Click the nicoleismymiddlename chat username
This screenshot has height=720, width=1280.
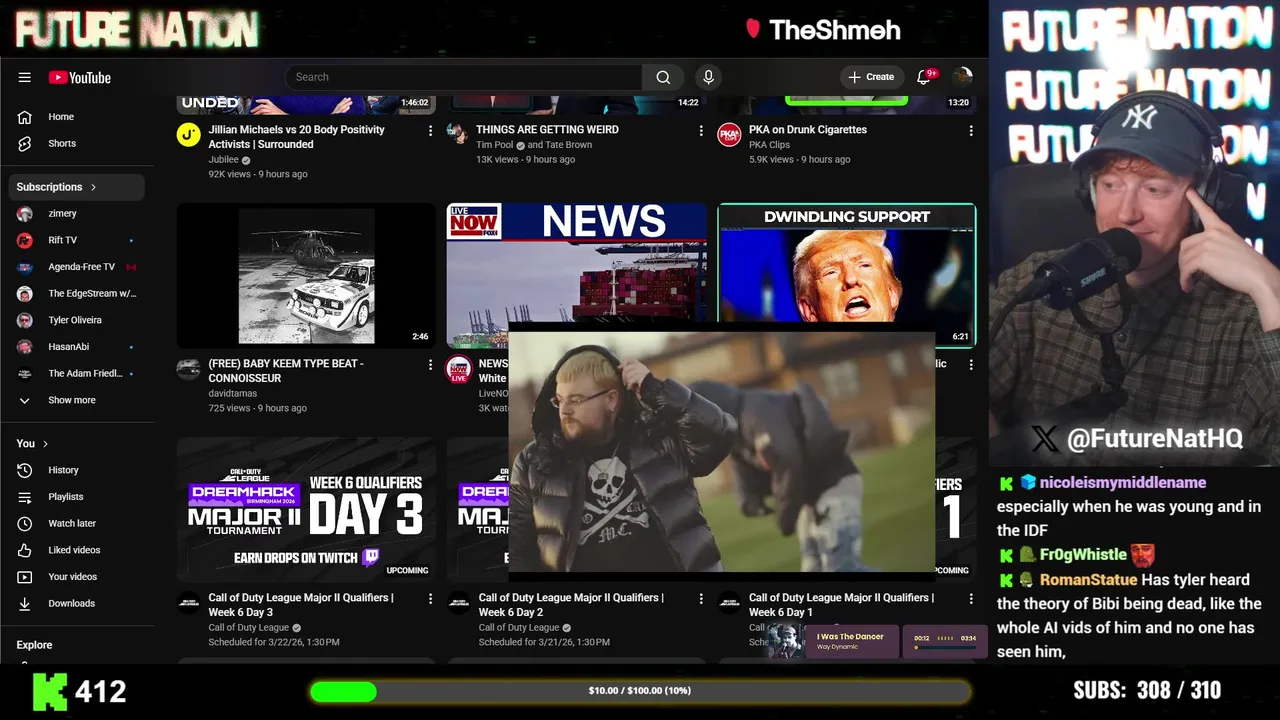pos(1123,483)
